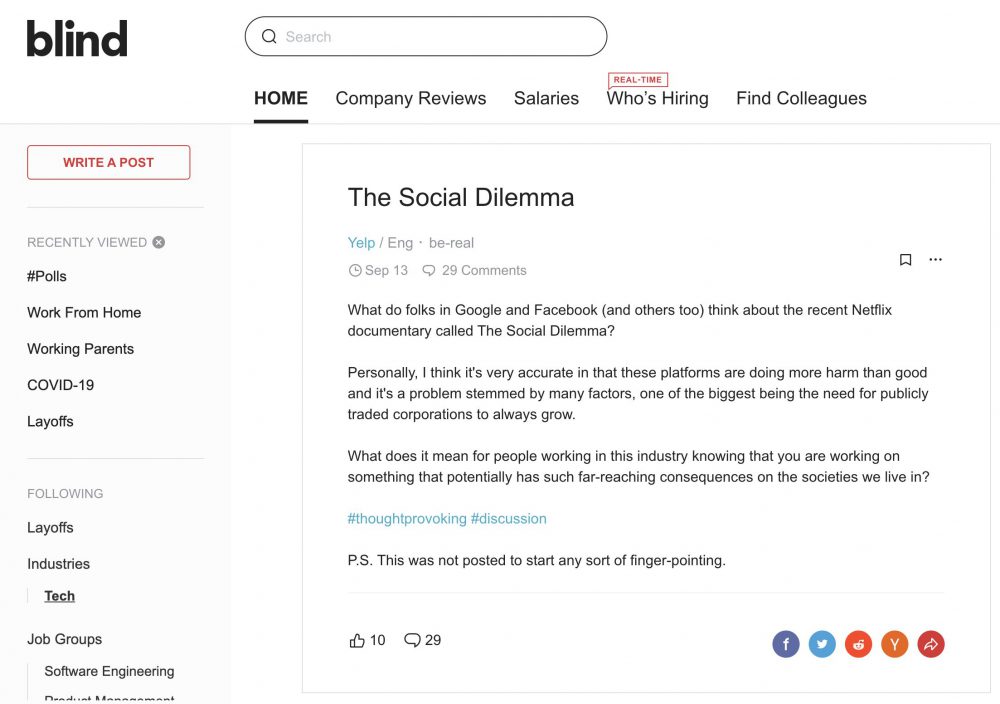The image size is (1000, 704).
Task: Click the search magnifier icon
Action: [269, 36]
